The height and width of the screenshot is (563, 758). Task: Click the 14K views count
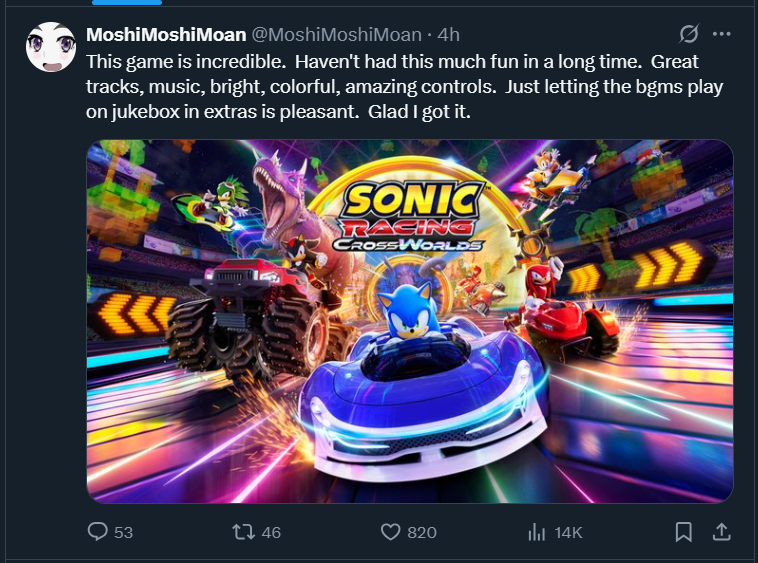[x=569, y=532]
